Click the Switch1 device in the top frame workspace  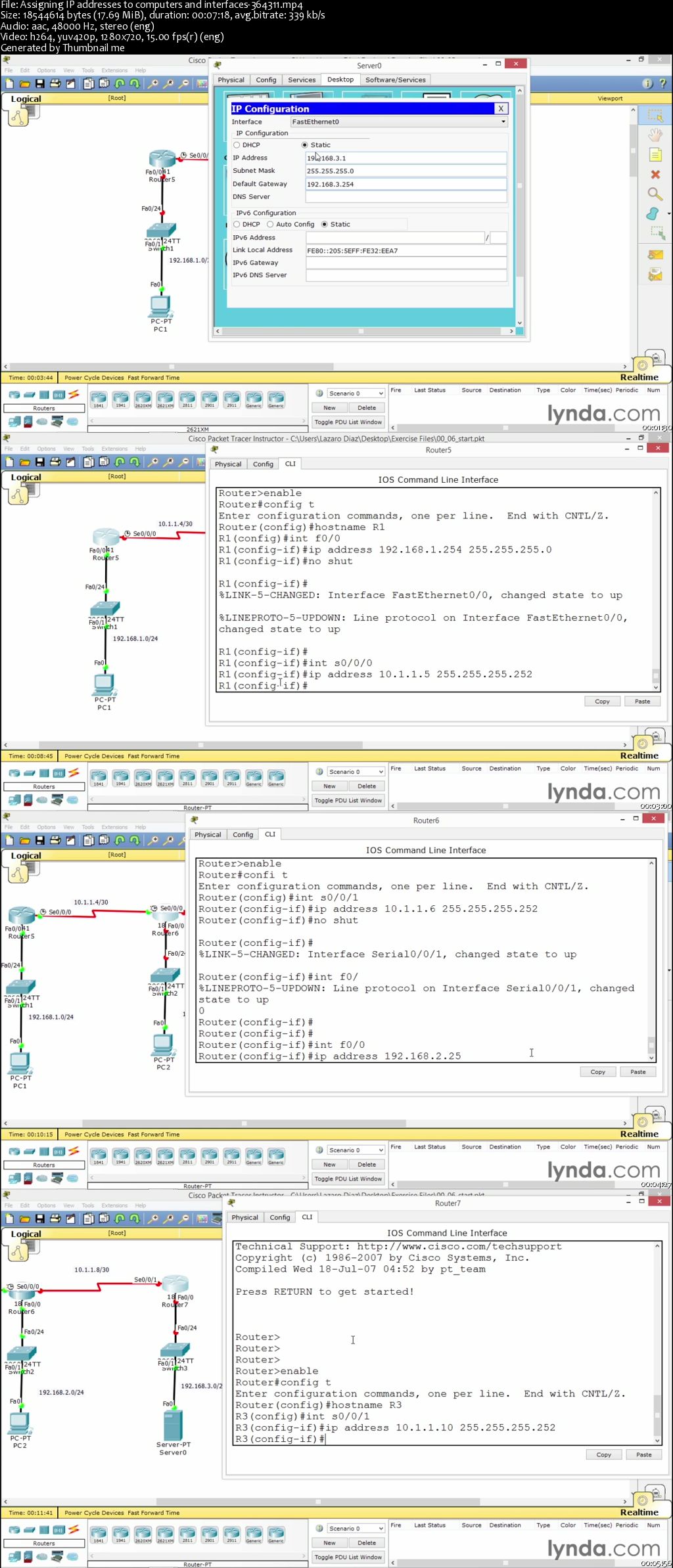[161, 231]
